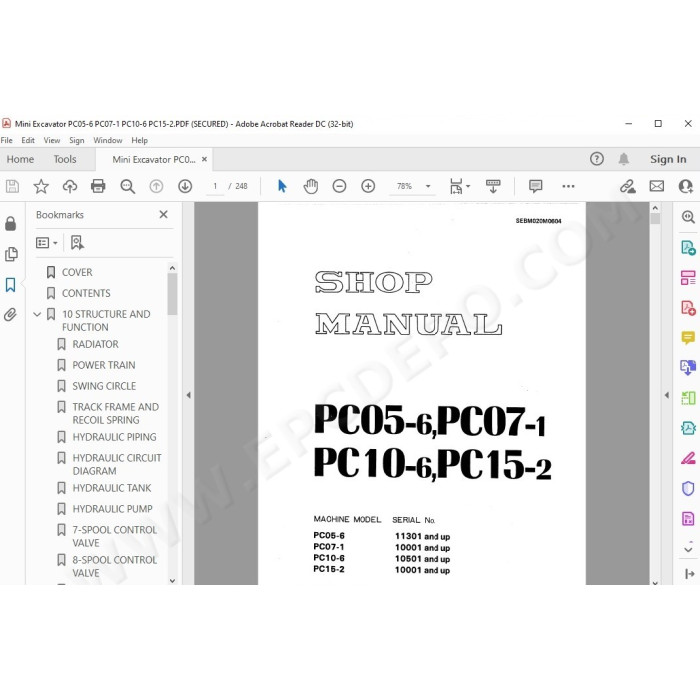Print the document with printer icon
This screenshot has height=700, width=700.
tap(98, 186)
